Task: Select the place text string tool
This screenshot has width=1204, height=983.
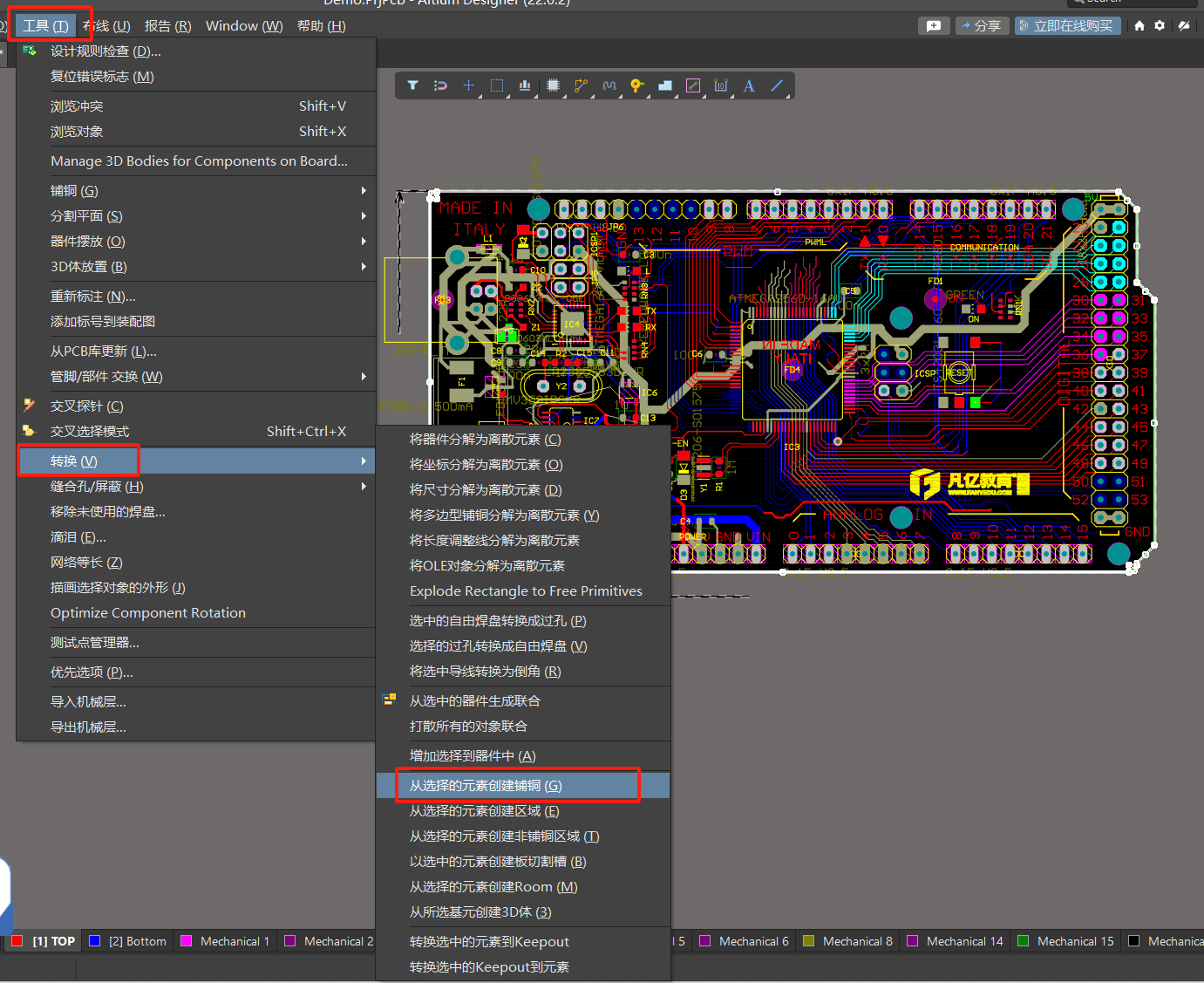Action: (x=749, y=85)
